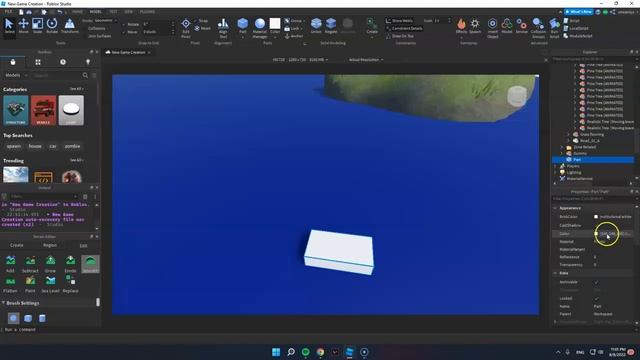Toggle the Collisions option
Screen dimensions: 640x360
click(x=97, y=28)
